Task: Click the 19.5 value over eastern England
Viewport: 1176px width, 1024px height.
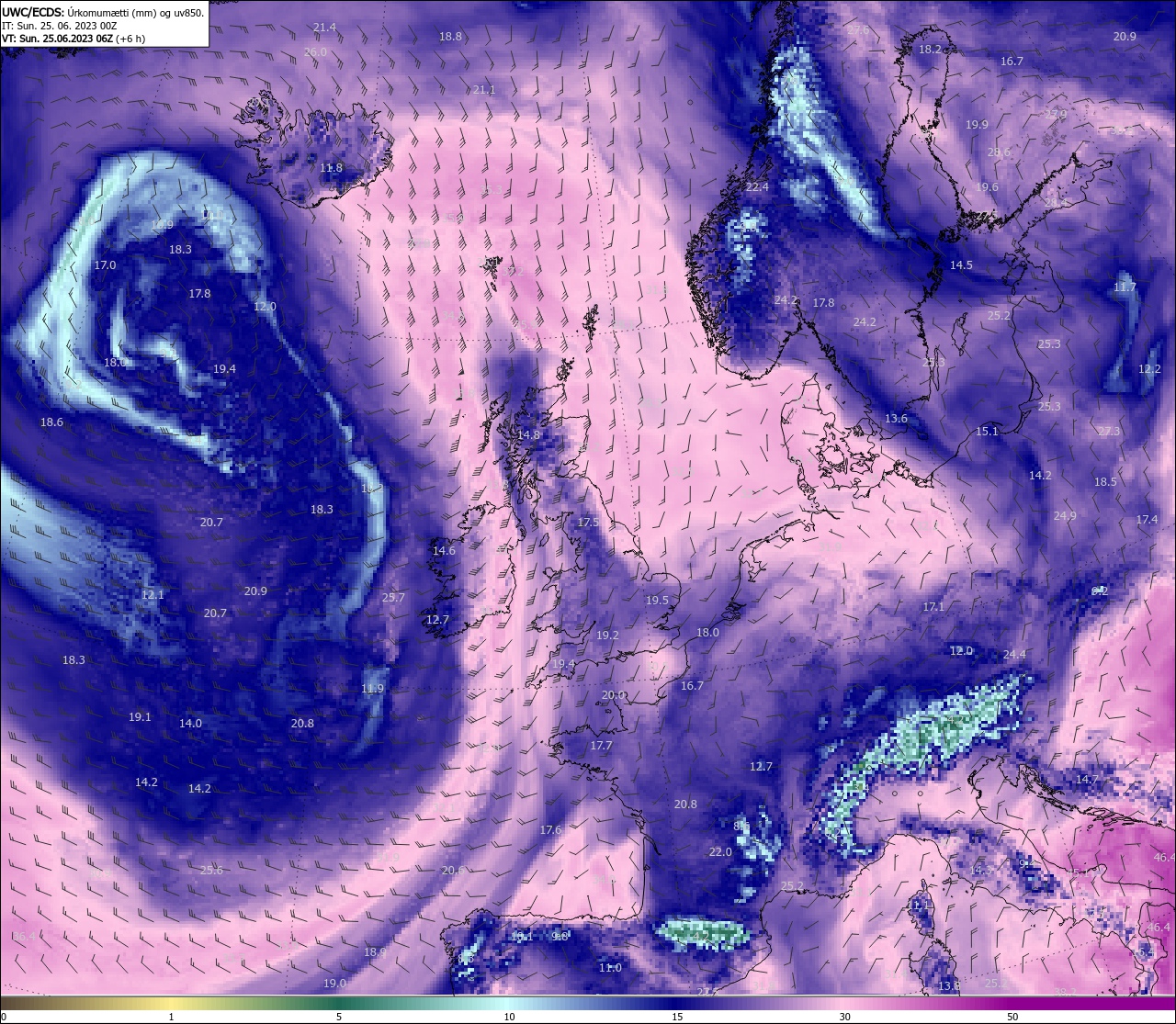Action: (657, 600)
